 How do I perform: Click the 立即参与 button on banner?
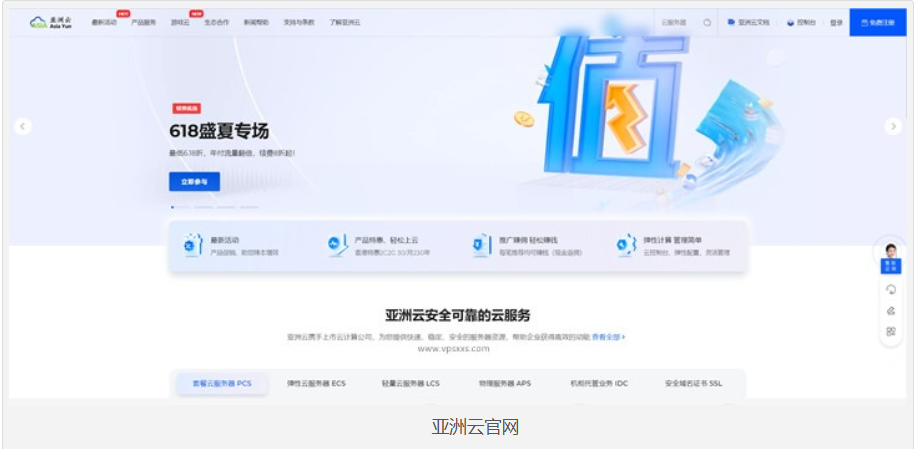(x=194, y=182)
